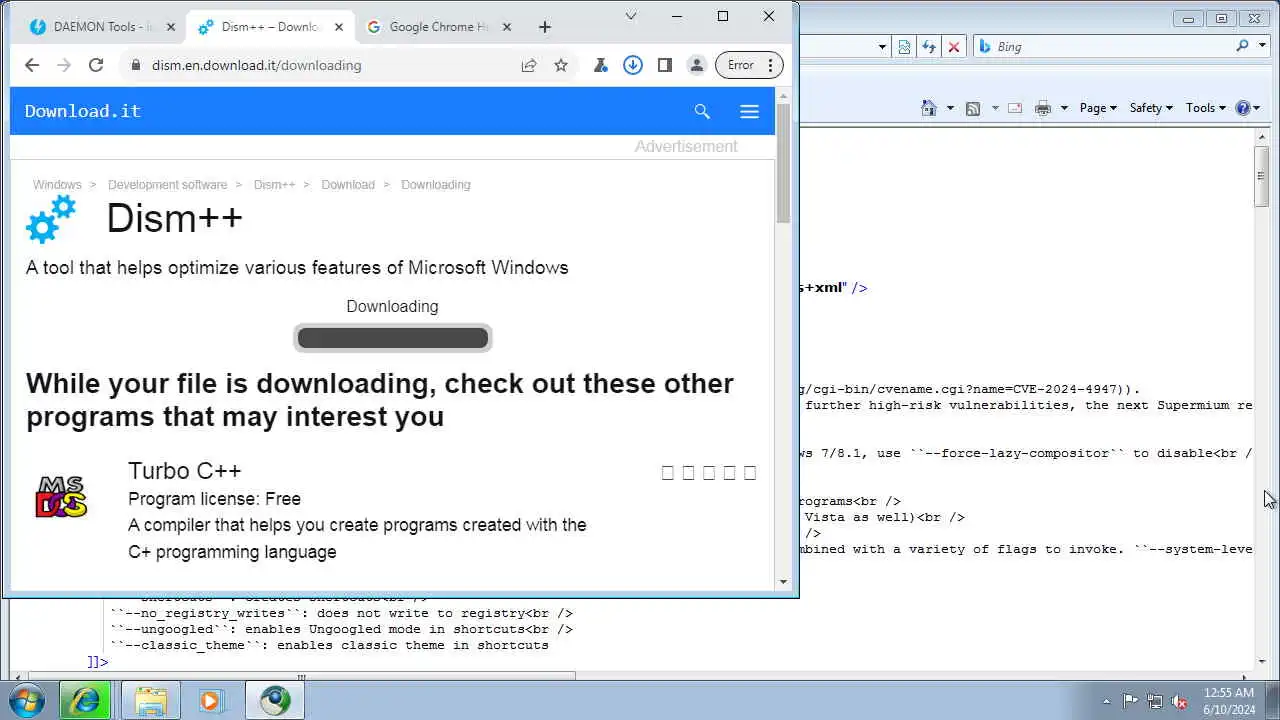The width and height of the screenshot is (1280, 720).
Task: Open the Download breadcrumb link
Action: point(348,185)
